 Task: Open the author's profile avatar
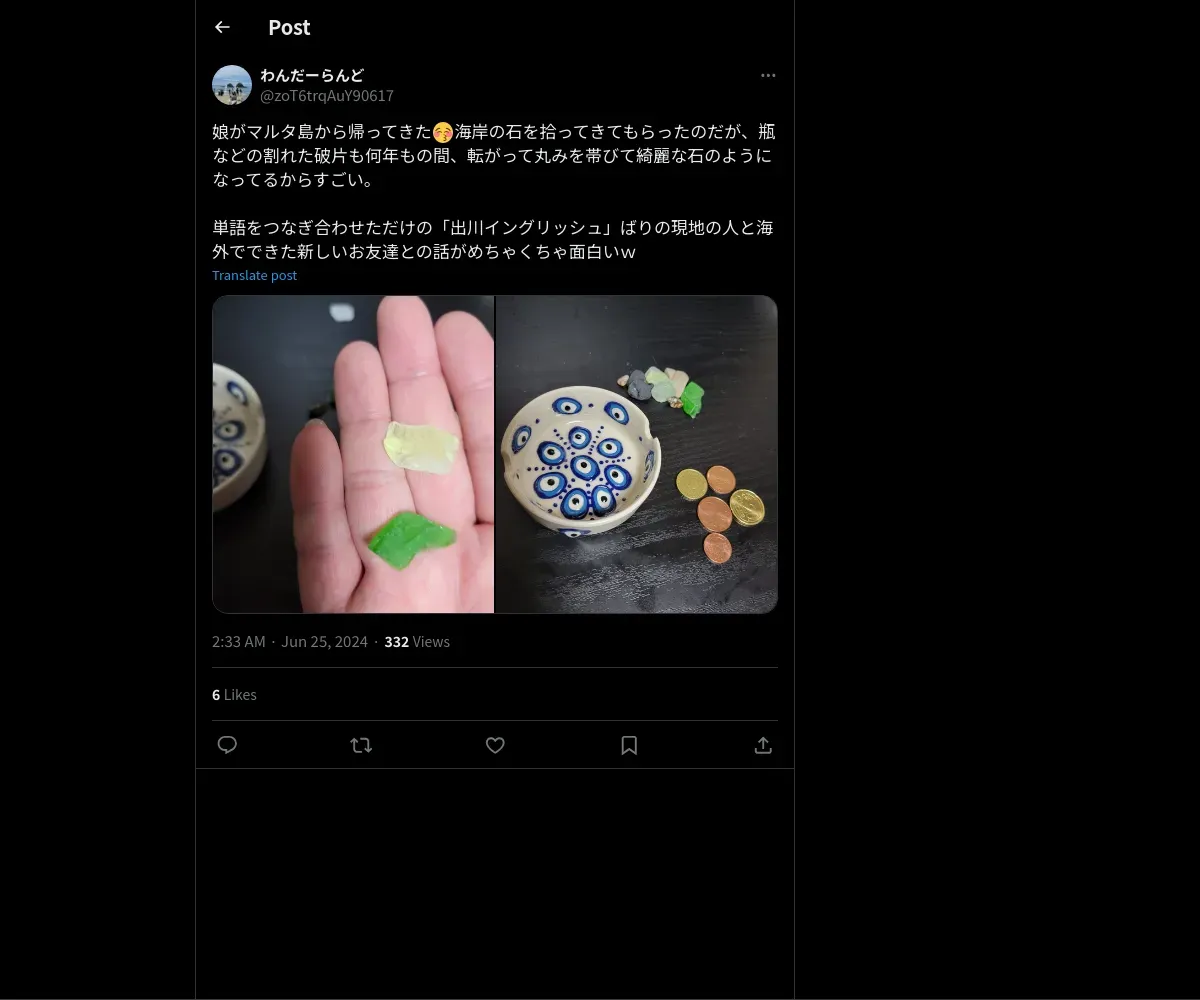point(232,85)
